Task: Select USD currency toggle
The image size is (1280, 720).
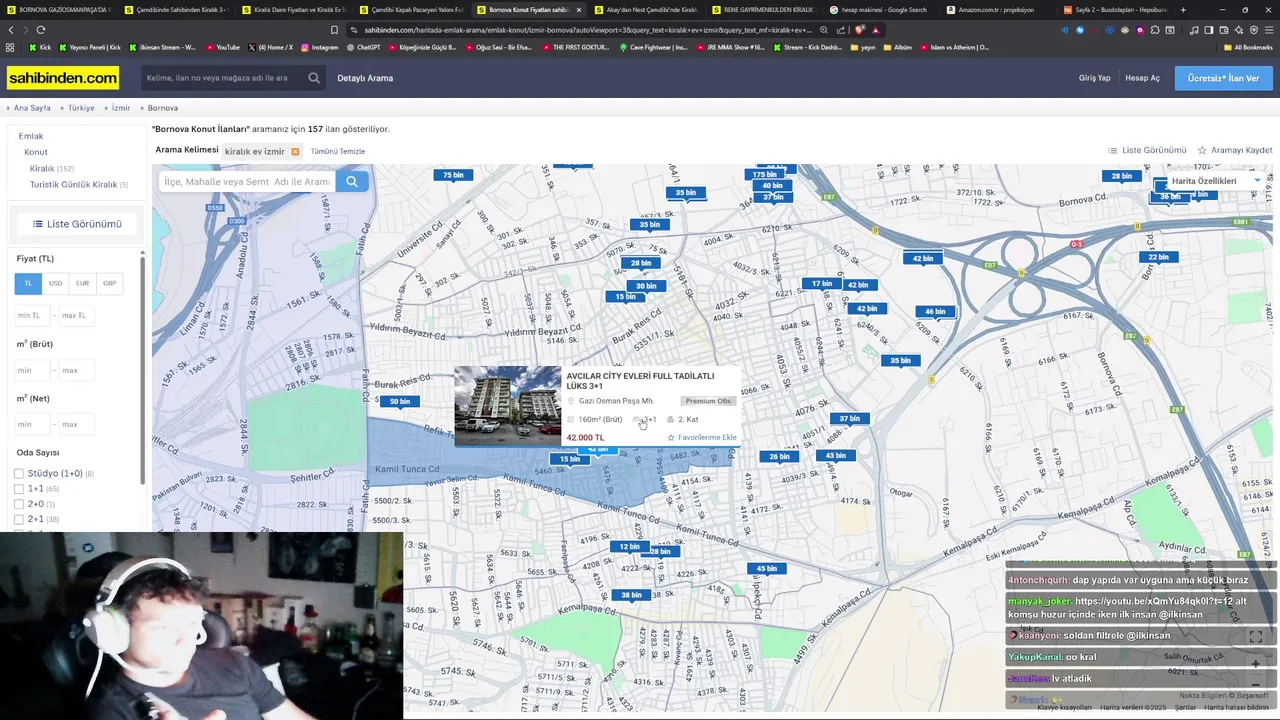Action: tap(56, 284)
